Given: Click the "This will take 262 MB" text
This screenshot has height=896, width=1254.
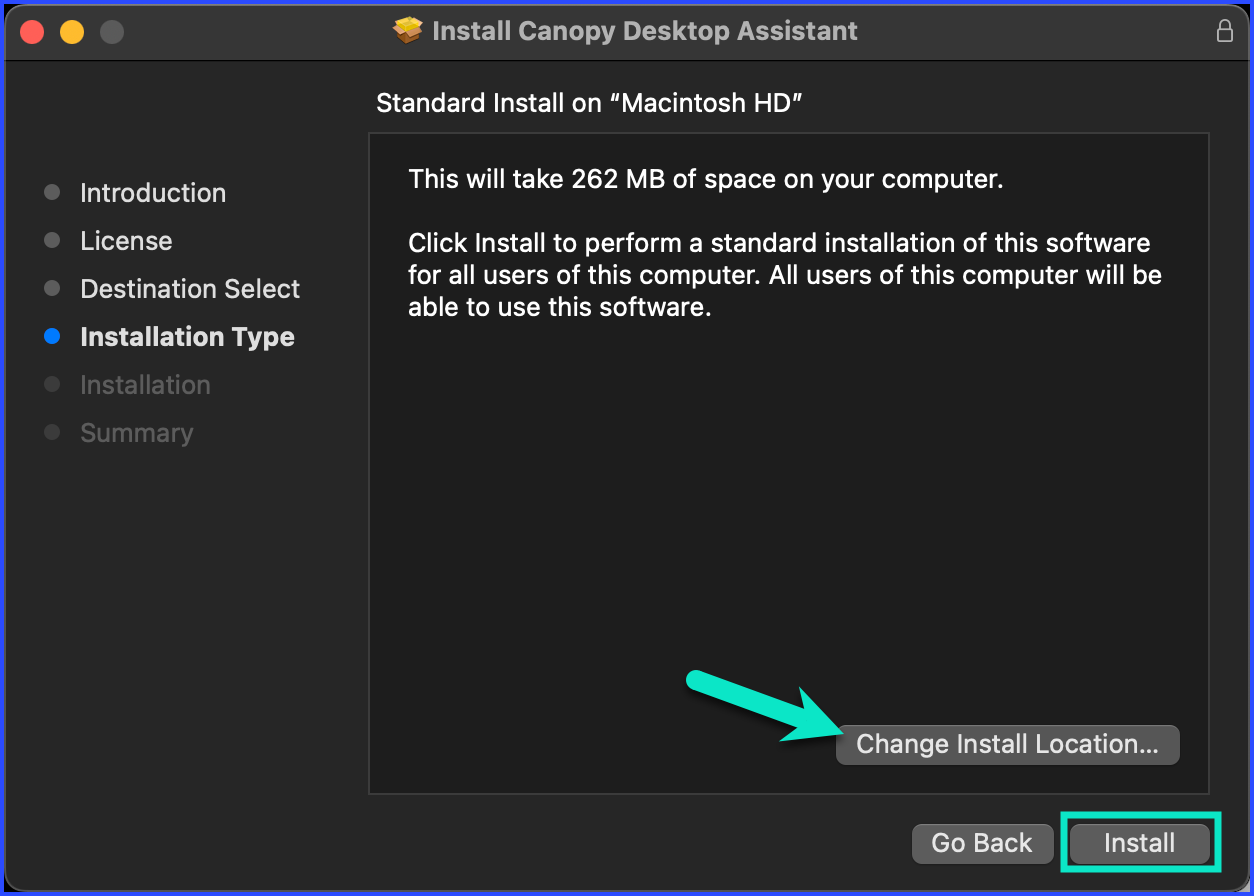Looking at the screenshot, I should (706, 180).
